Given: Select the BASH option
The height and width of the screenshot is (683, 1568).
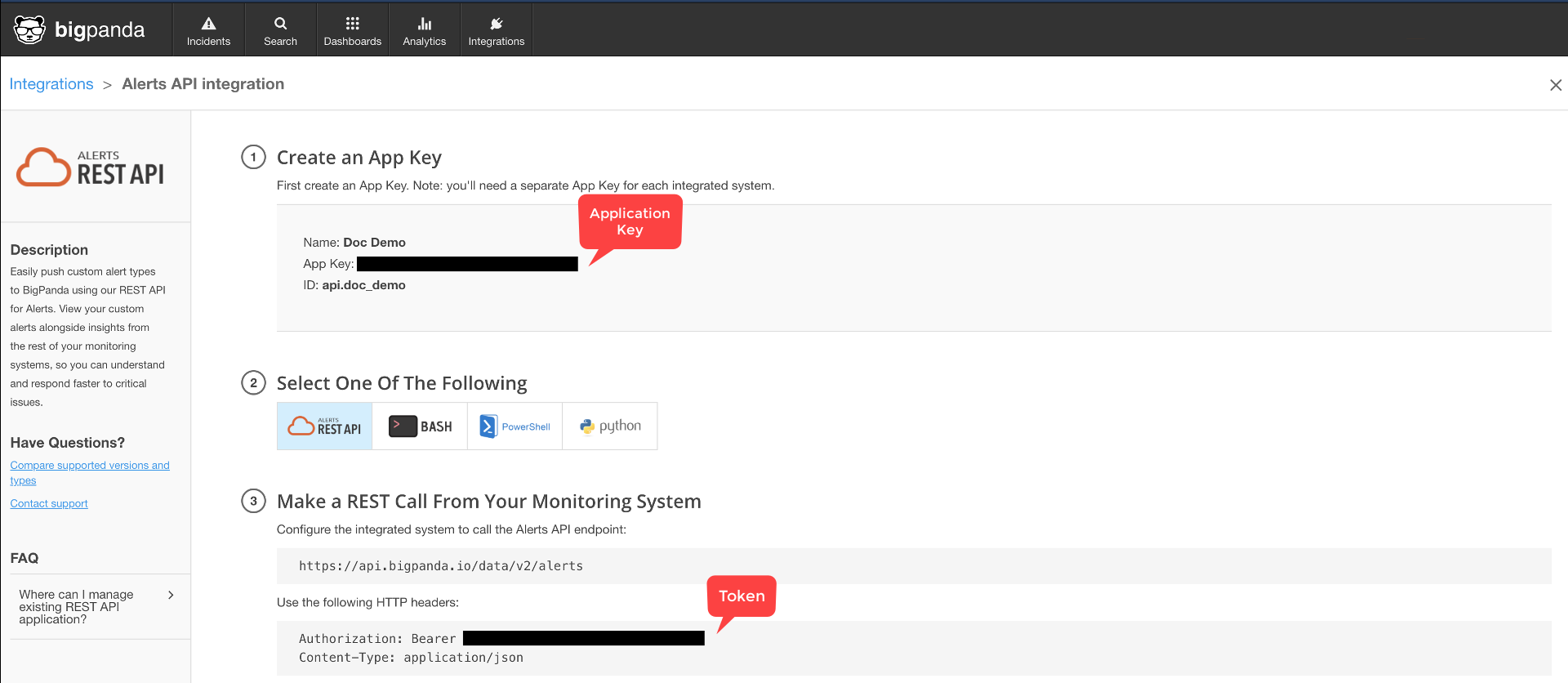Looking at the screenshot, I should click(420, 426).
